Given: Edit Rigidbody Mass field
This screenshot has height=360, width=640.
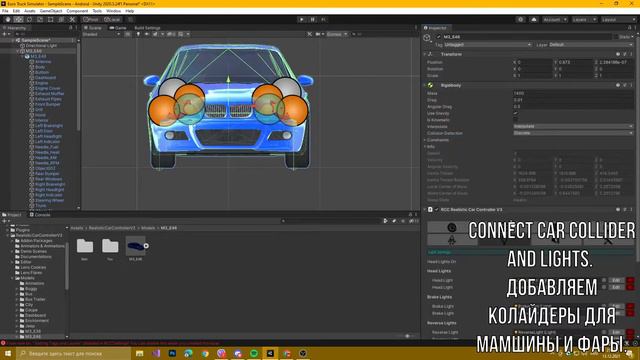Looking at the screenshot, I should pyautogui.click(x=573, y=93).
